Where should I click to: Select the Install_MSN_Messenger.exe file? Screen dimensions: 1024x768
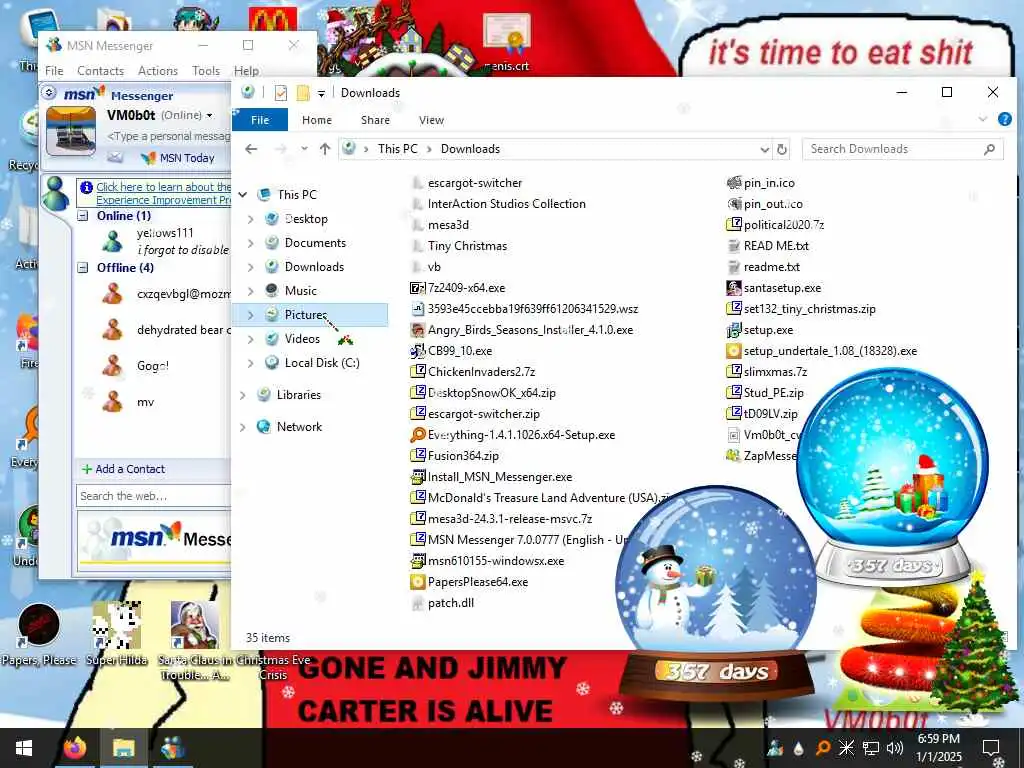pos(491,477)
